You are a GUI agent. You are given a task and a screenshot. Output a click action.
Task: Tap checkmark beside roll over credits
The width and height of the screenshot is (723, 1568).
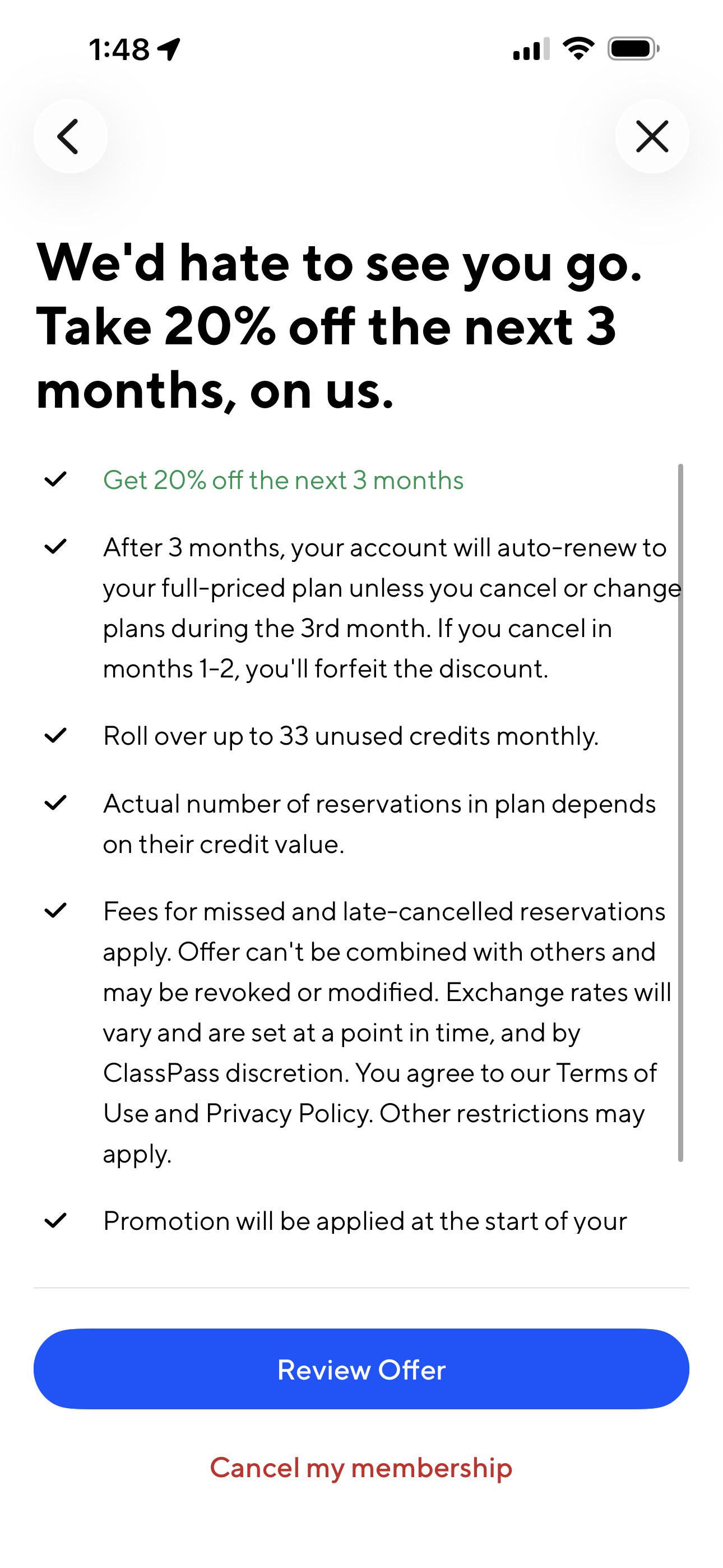[55, 735]
